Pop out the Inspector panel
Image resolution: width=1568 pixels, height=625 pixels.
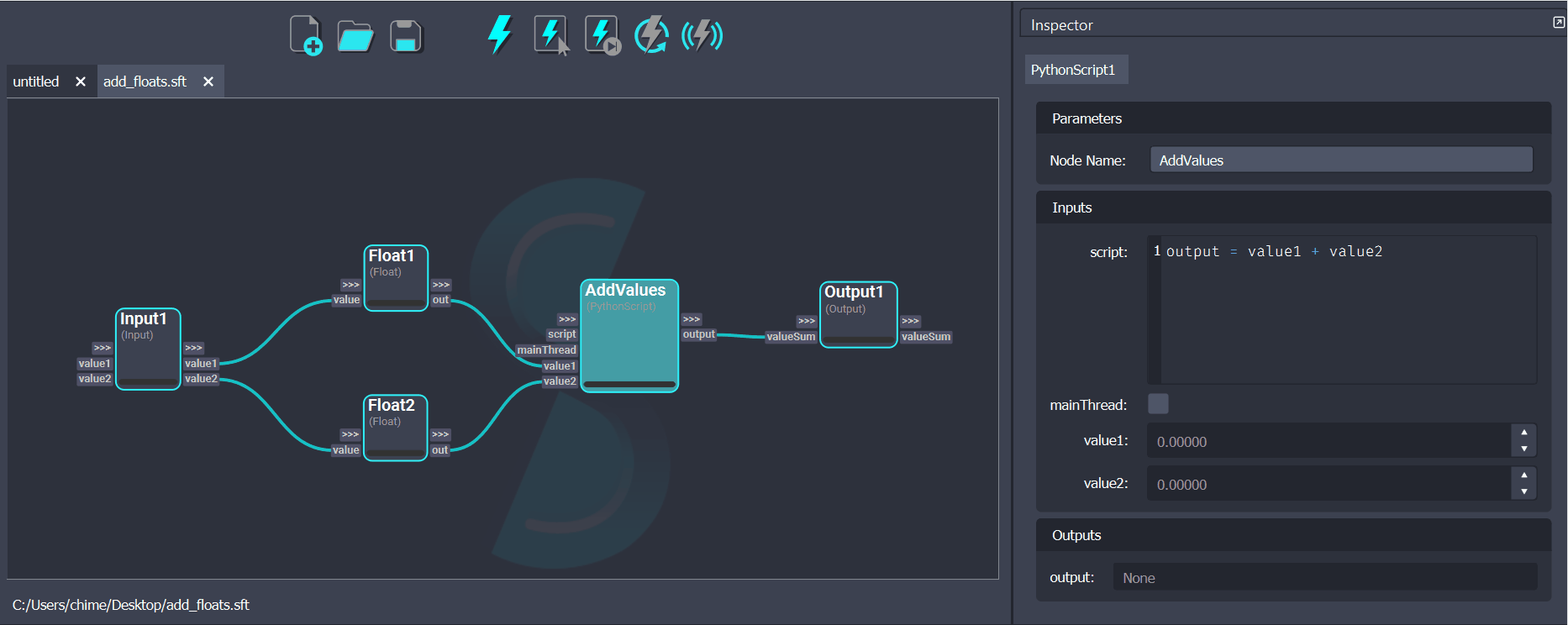point(1559,23)
